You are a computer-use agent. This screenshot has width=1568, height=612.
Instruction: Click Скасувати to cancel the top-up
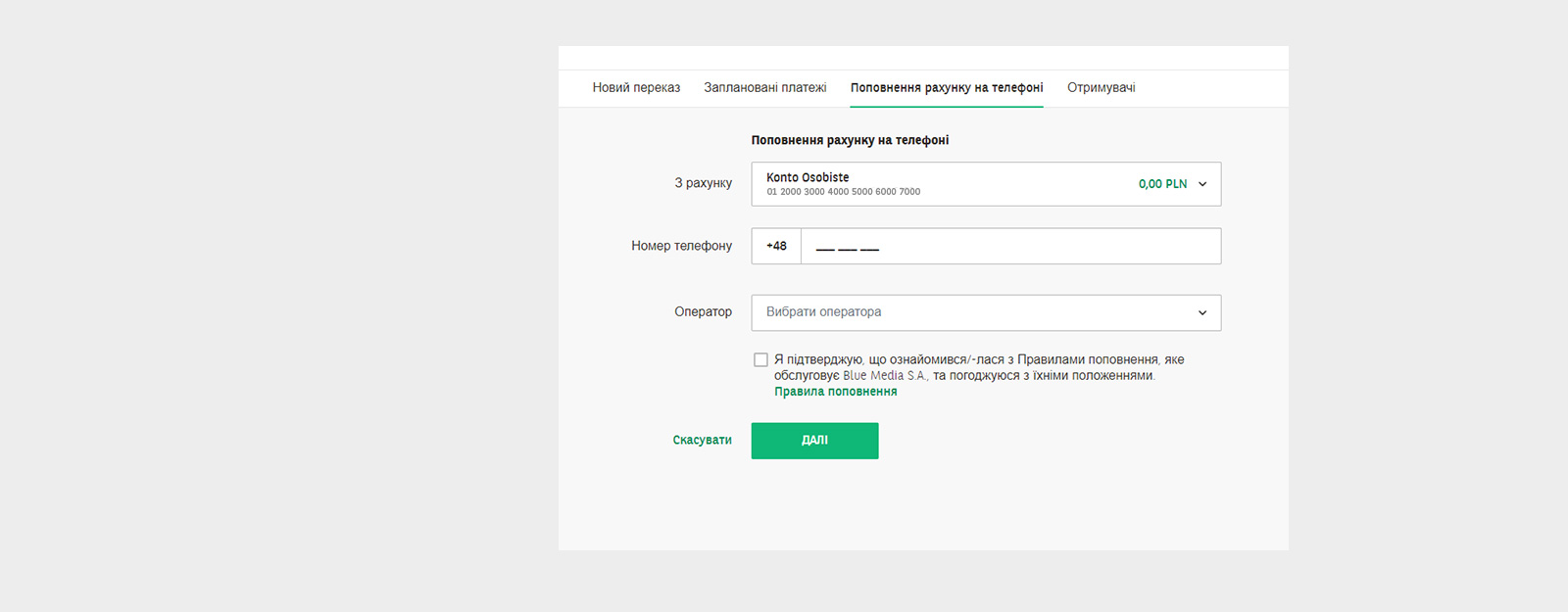pyautogui.click(x=702, y=441)
